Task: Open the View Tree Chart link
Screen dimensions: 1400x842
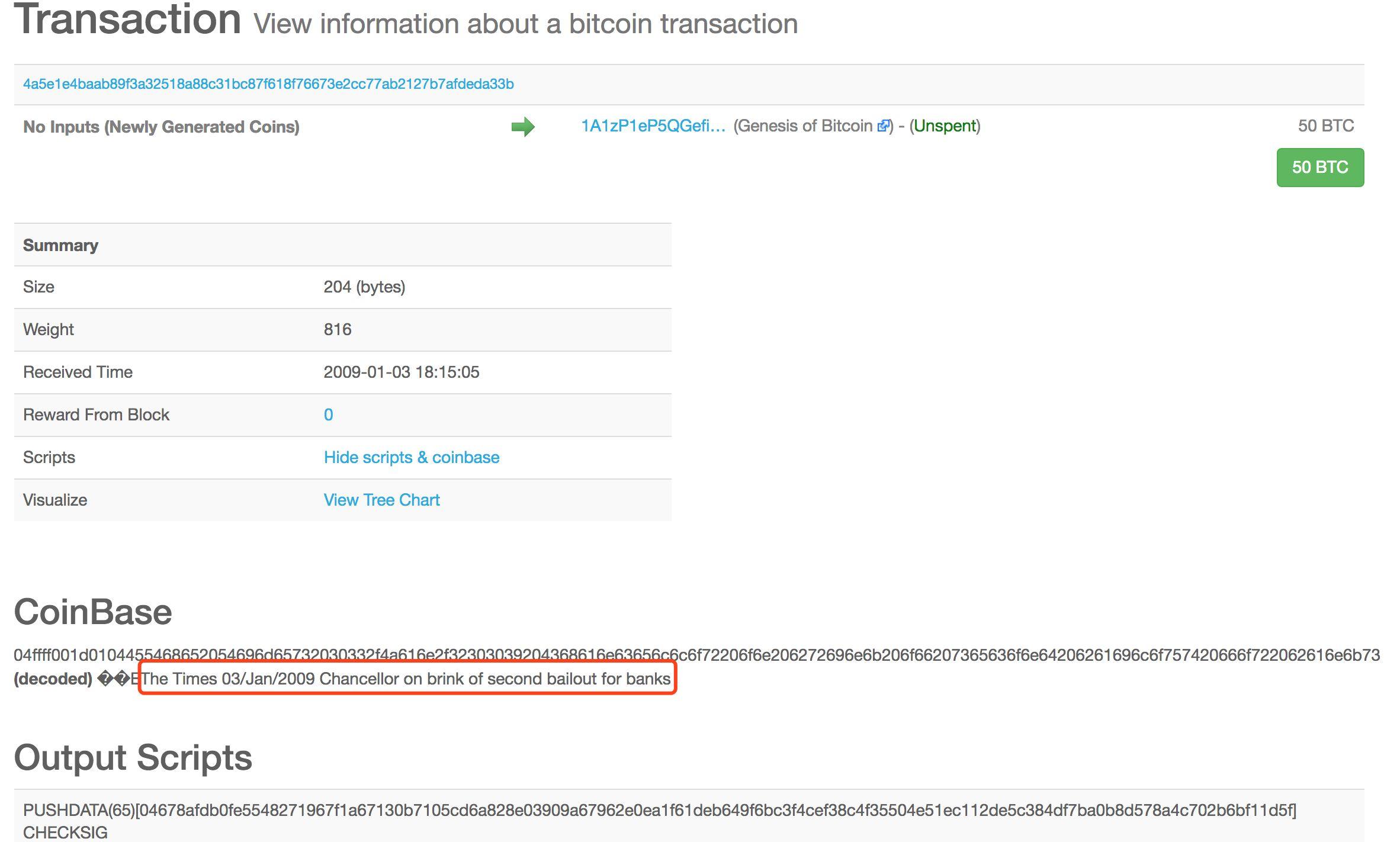Action: click(x=381, y=500)
